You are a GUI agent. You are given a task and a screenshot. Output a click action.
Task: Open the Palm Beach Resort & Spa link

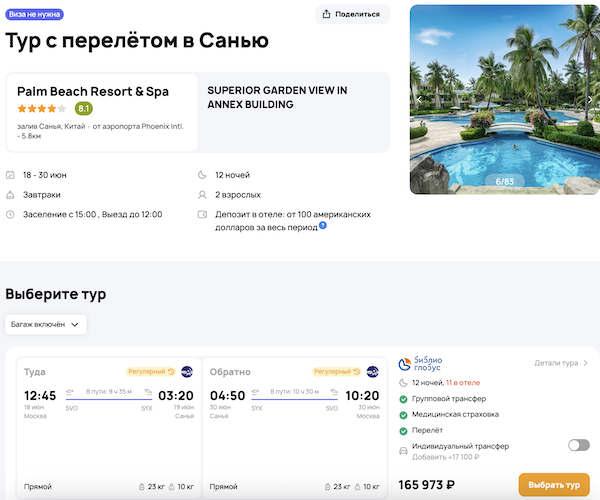pos(93,91)
